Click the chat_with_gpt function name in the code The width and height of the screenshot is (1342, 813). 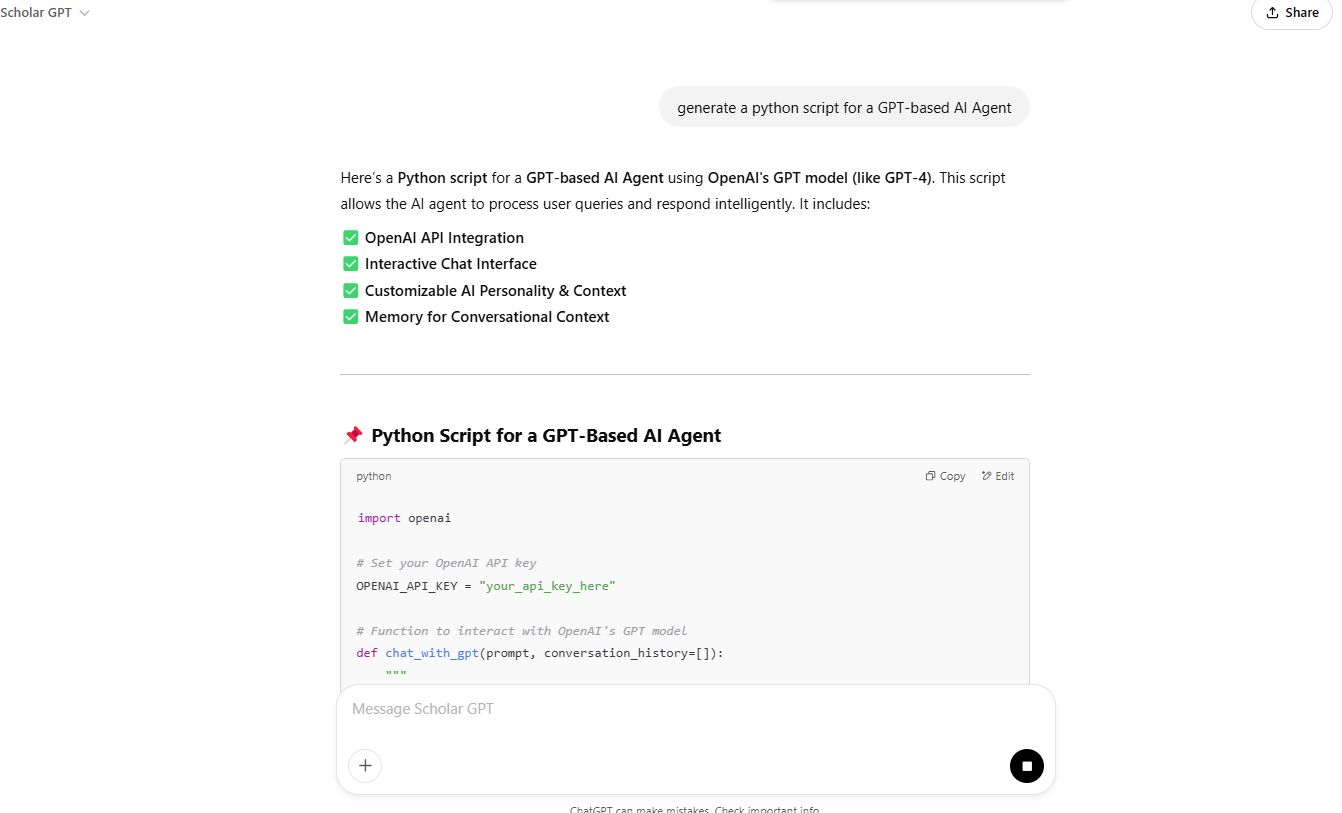[432, 653]
